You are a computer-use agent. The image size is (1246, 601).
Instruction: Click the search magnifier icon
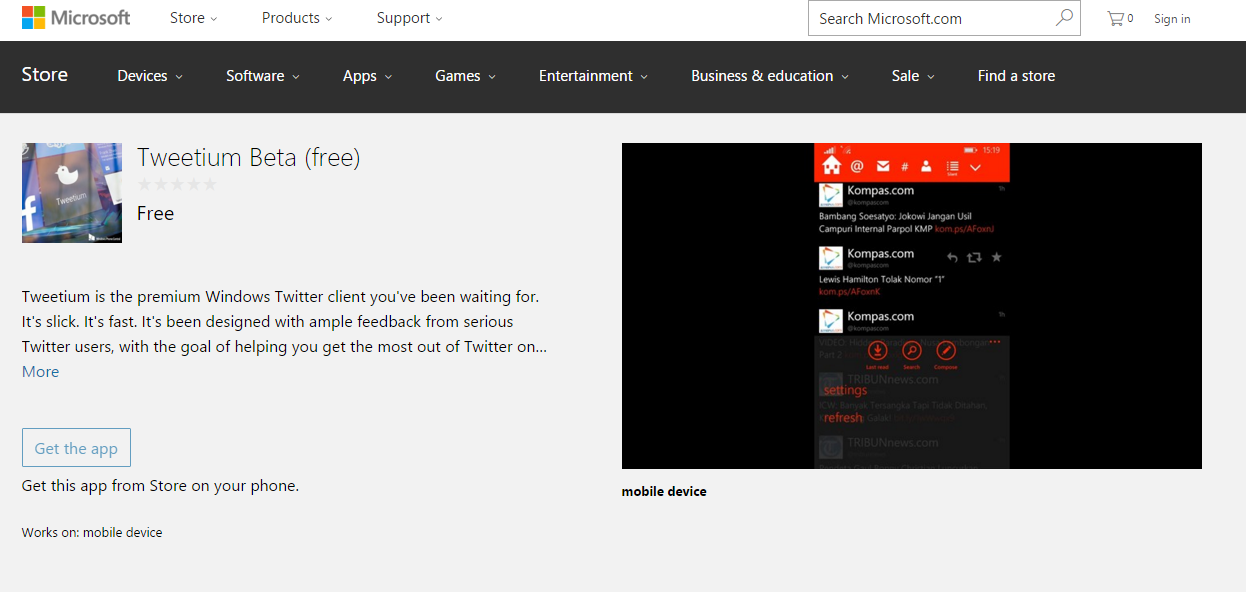pyautogui.click(x=1064, y=18)
